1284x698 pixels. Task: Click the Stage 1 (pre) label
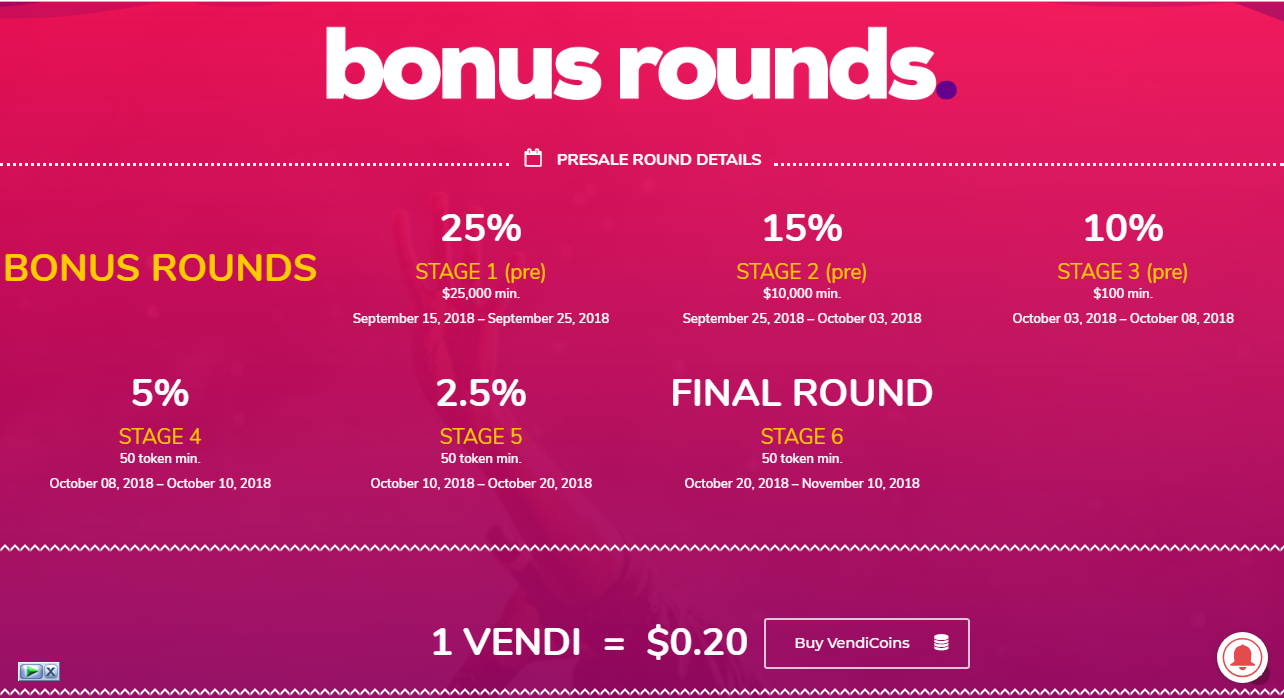481,271
